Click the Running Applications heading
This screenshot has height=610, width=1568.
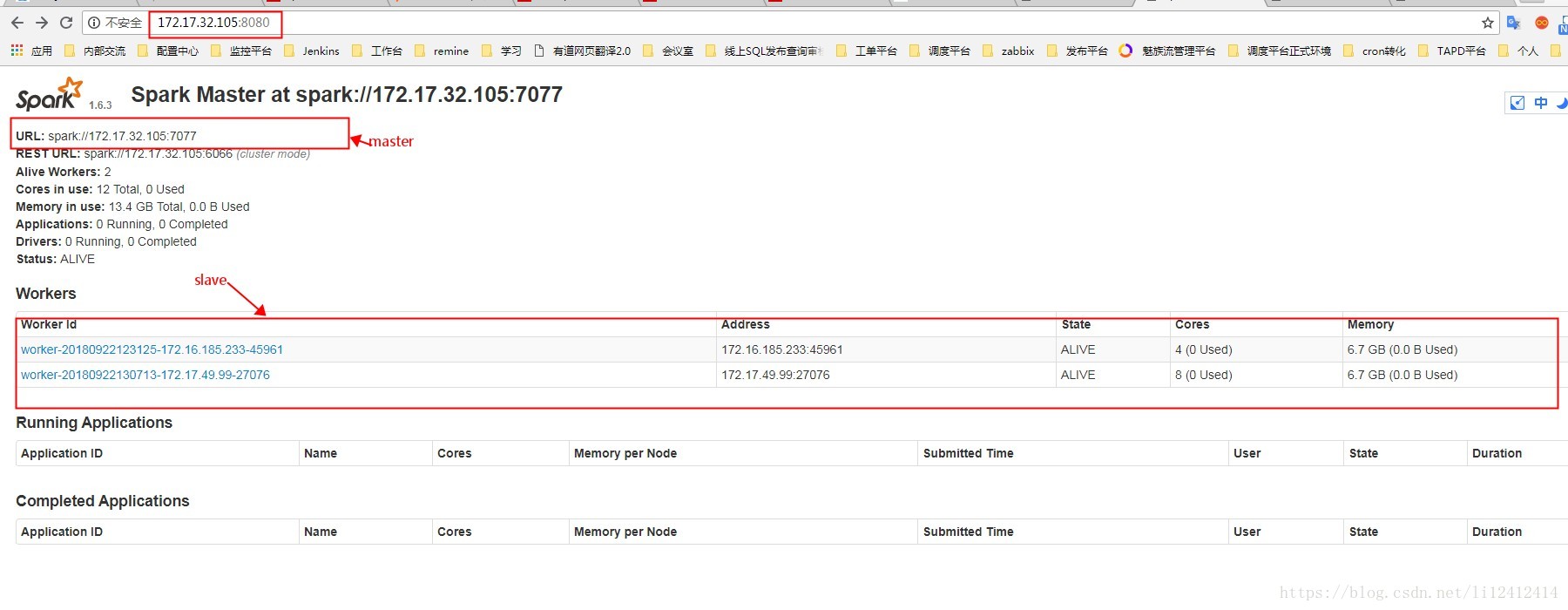click(94, 423)
